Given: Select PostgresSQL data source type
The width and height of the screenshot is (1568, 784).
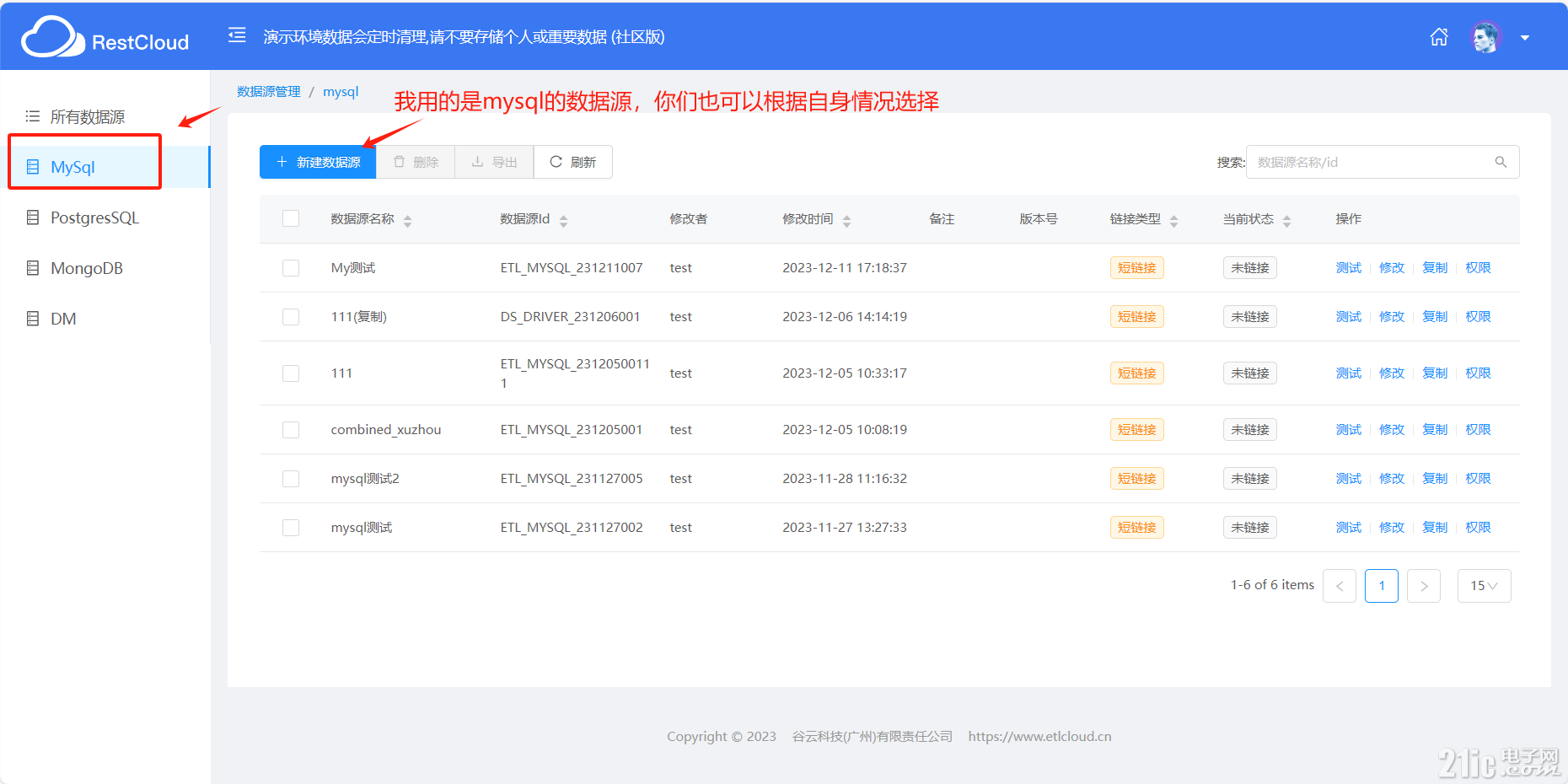Looking at the screenshot, I should point(94,217).
